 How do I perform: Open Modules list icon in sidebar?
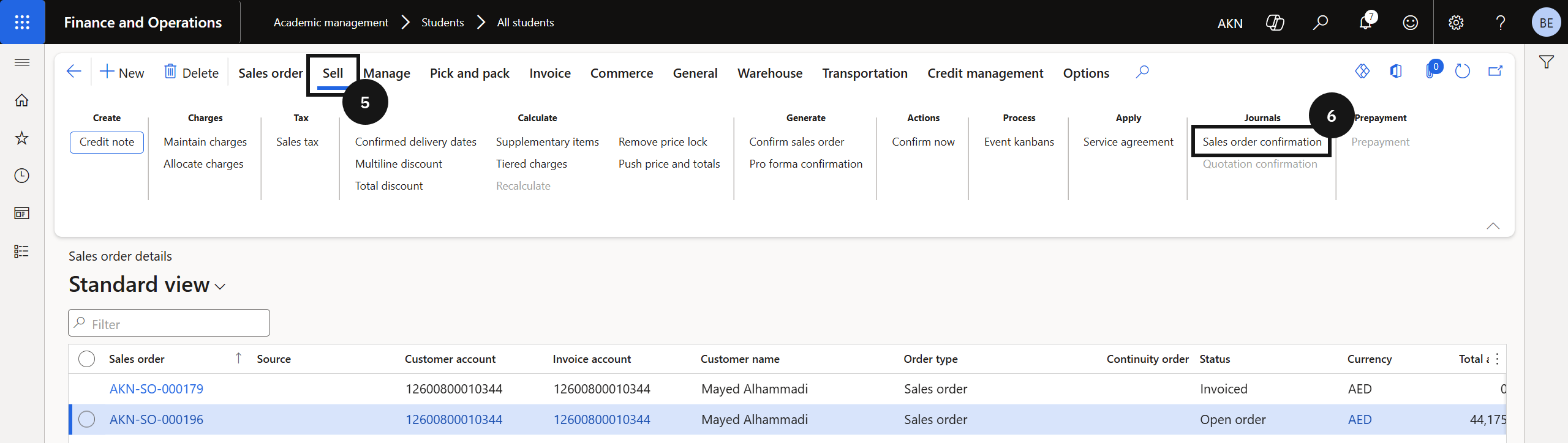point(22,251)
